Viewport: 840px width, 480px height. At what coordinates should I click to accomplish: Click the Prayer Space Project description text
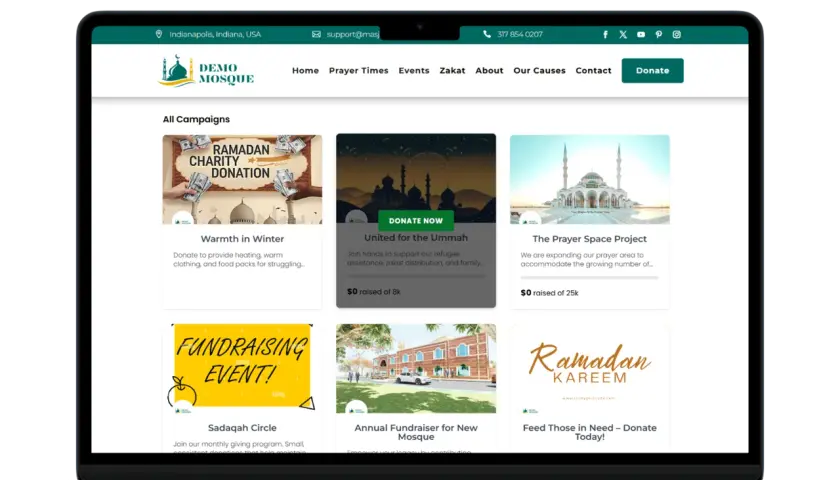click(x=587, y=260)
